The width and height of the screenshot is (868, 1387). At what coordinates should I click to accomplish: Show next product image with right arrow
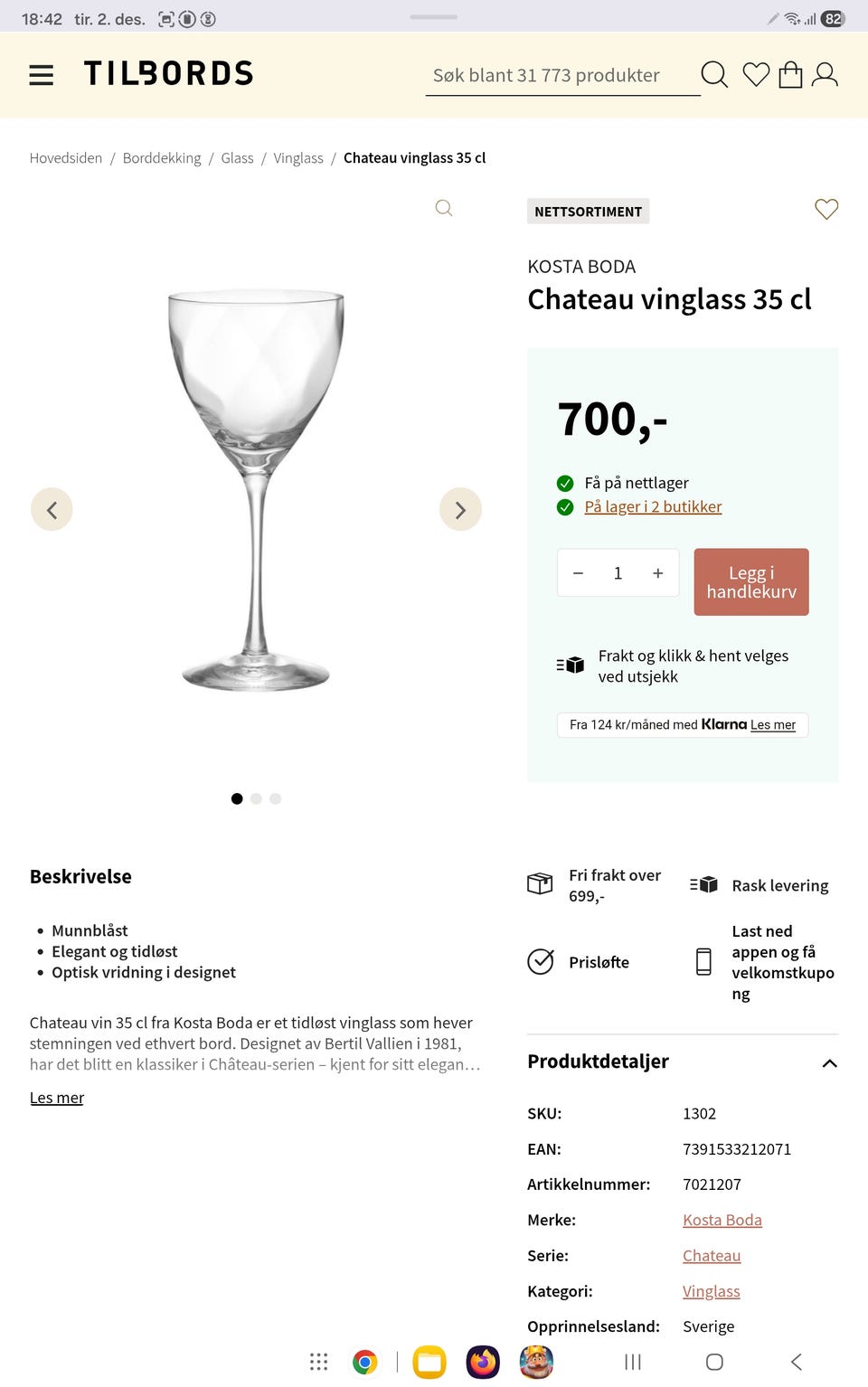tap(460, 509)
